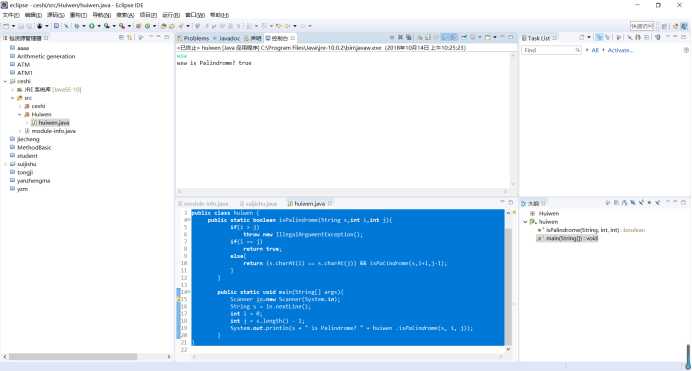Toggle Link with Editor in package explorer
Screen dimensions: 692x371
click(129, 37)
